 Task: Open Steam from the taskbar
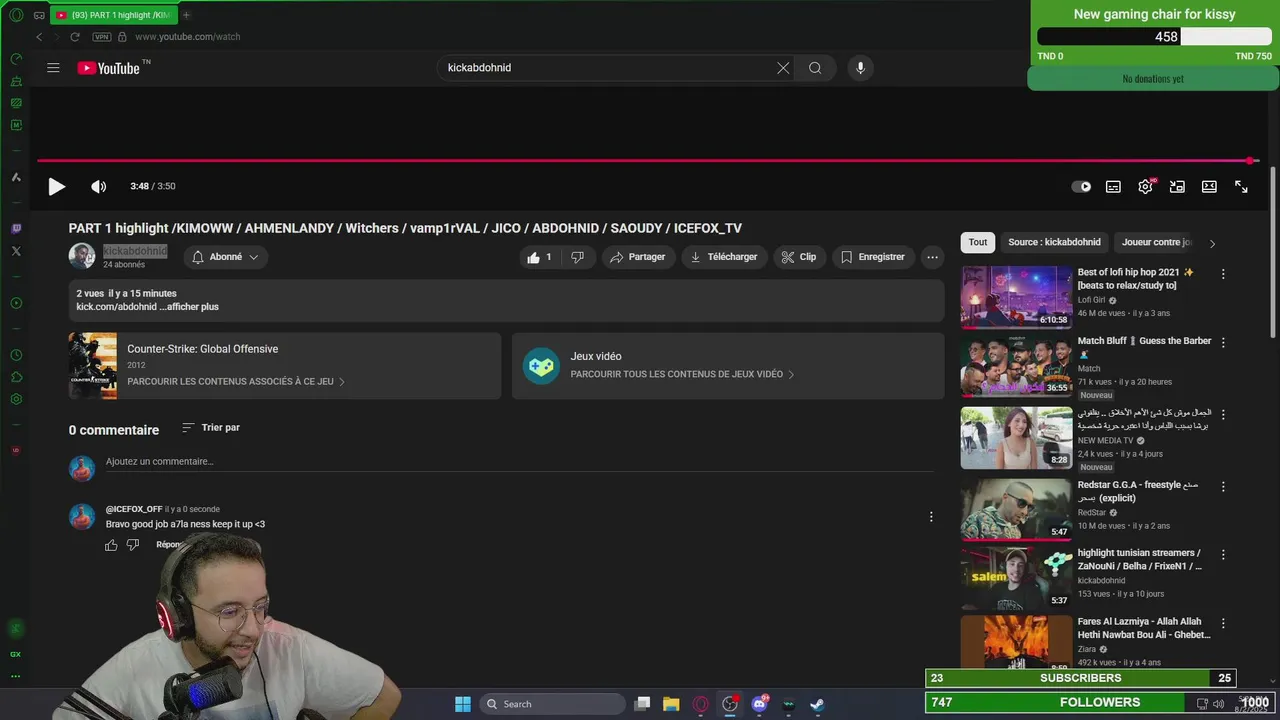pos(817,704)
